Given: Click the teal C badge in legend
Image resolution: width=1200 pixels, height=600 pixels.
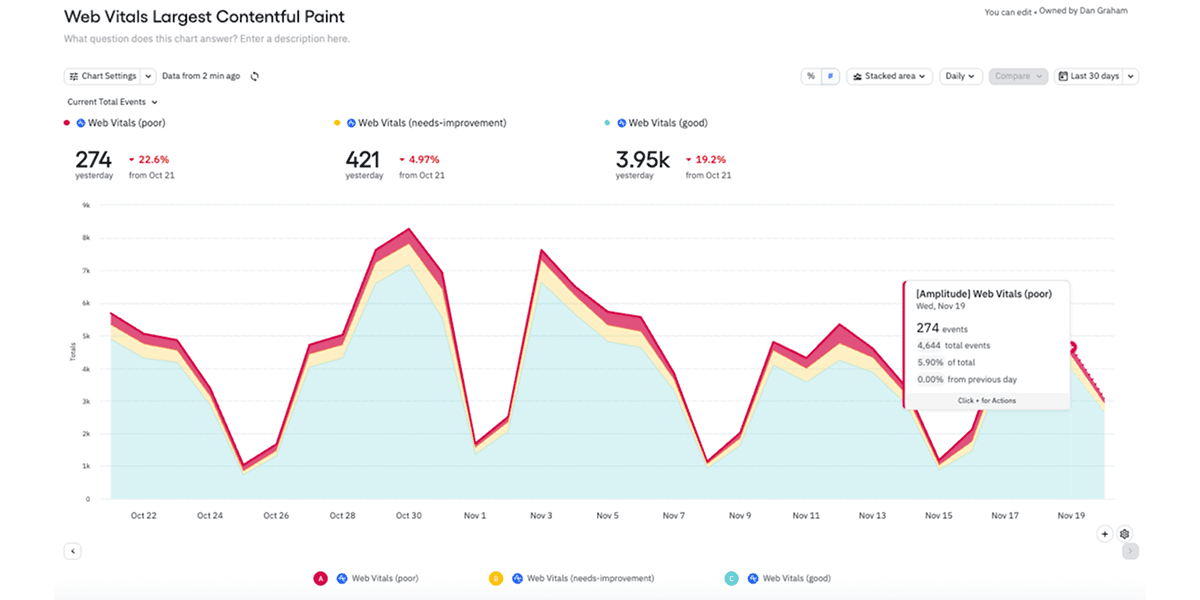Looking at the screenshot, I should [731, 578].
